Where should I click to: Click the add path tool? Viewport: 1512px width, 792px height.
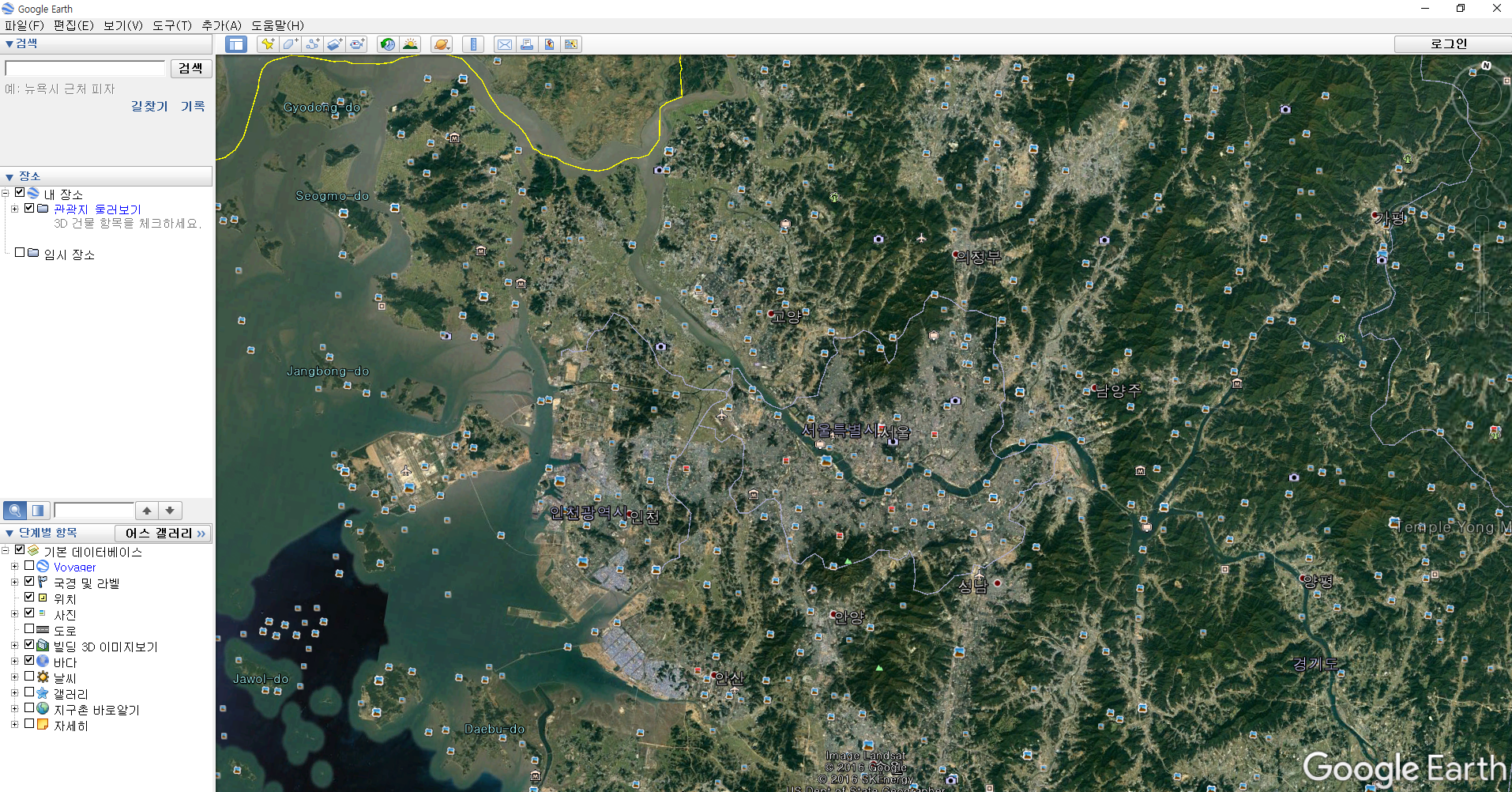(x=313, y=44)
